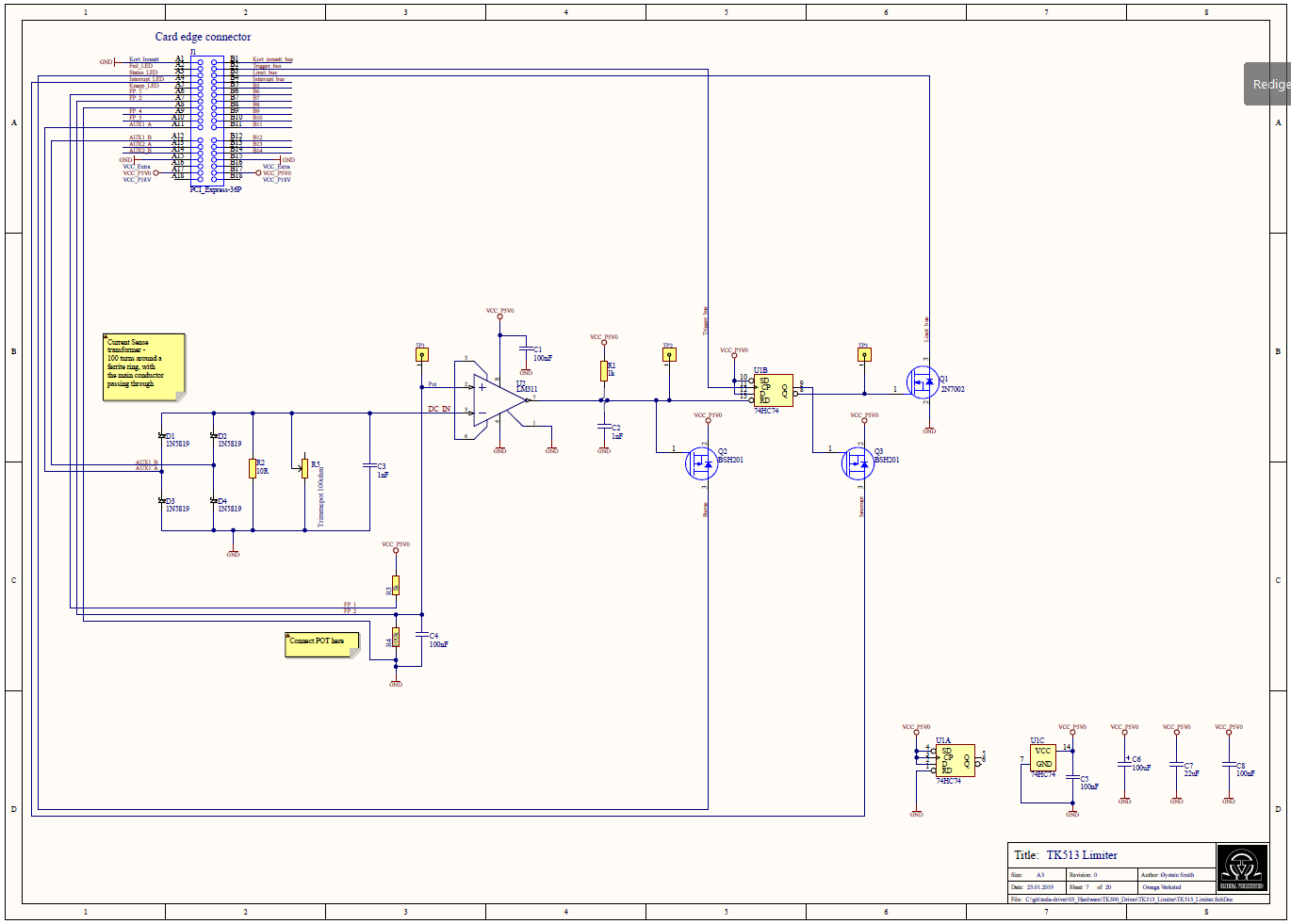Open the Connect POT here note

click(x=321, y=644)
